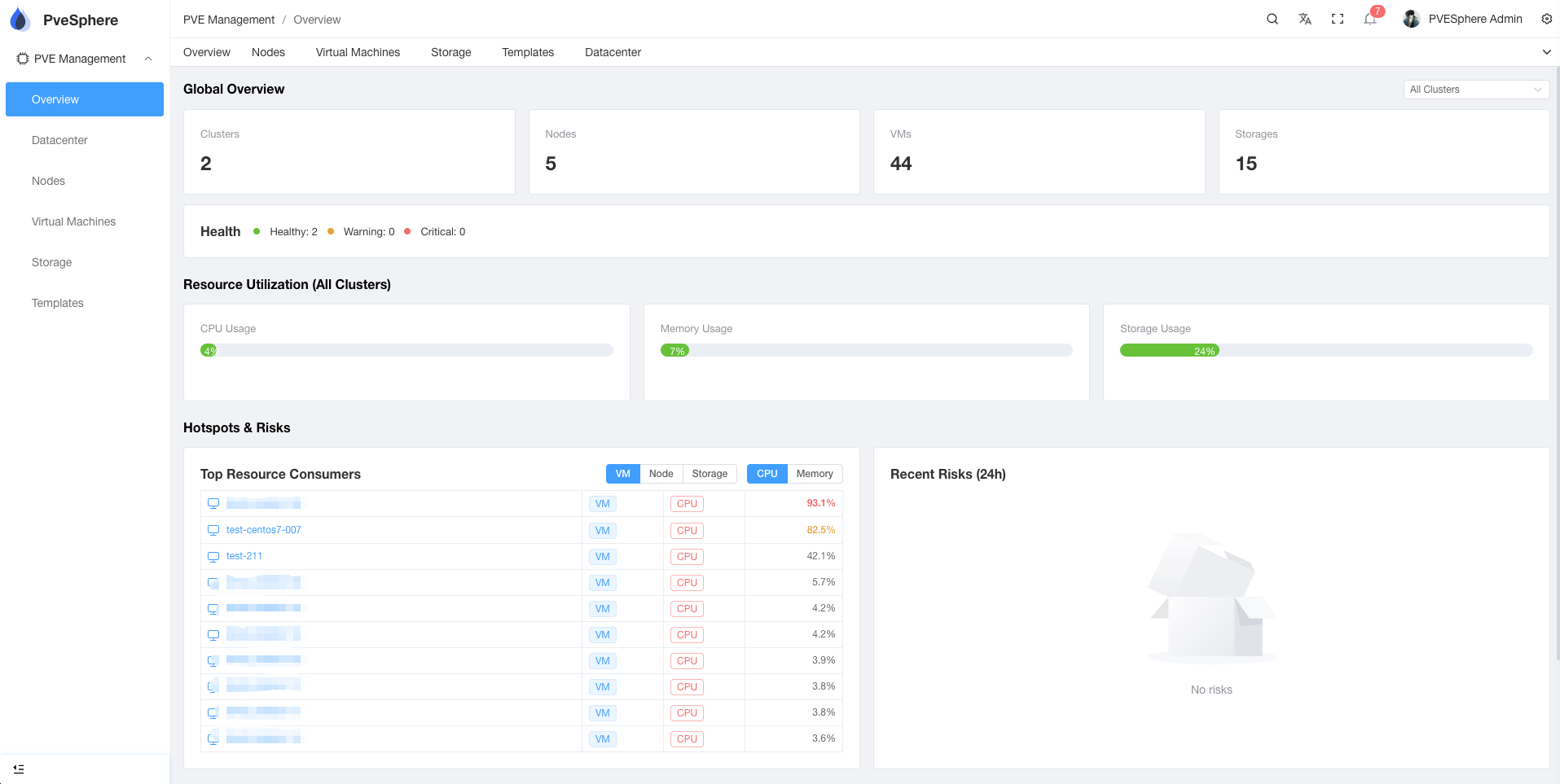
Task: Switch Top Resource Consumers to Memory metric
Action: click(x=814, y=473)
